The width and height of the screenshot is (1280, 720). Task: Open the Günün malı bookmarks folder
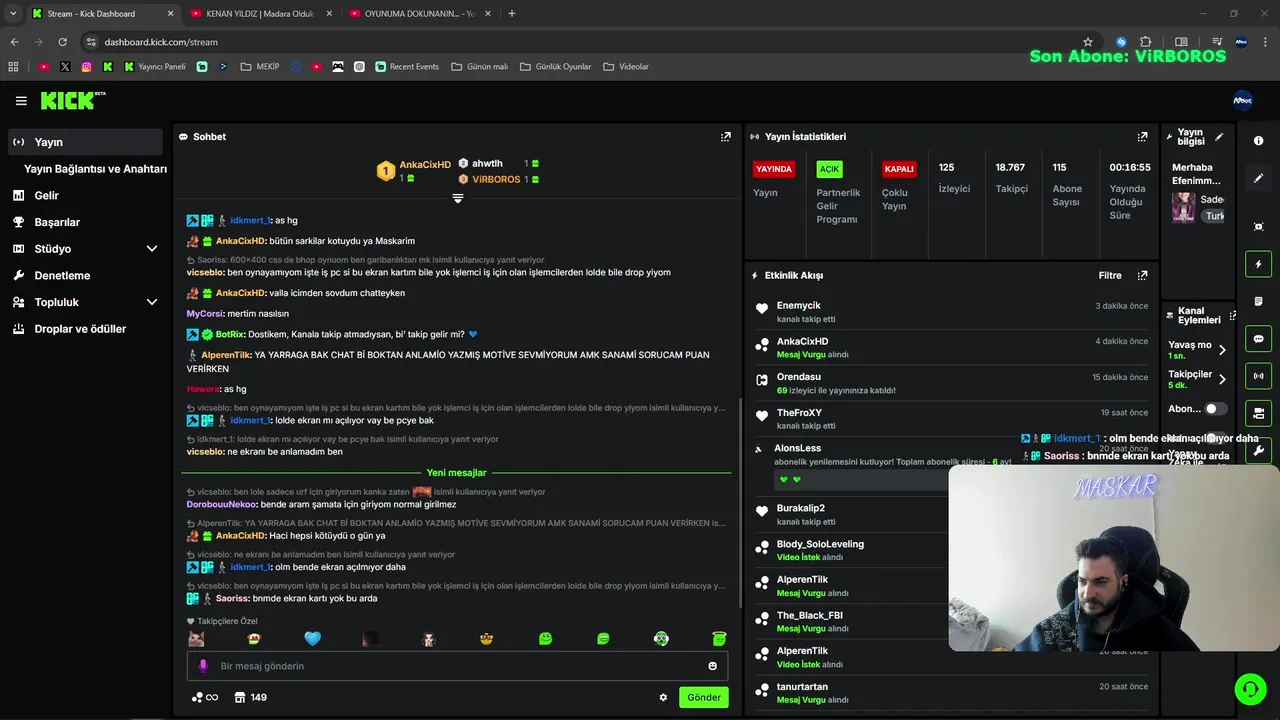pyautogui.click(x=480, y=67)
